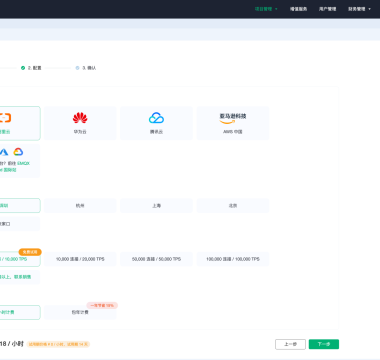Select the 杭州 region option
Screen dimensions: 380x360
tap(80, 206)
